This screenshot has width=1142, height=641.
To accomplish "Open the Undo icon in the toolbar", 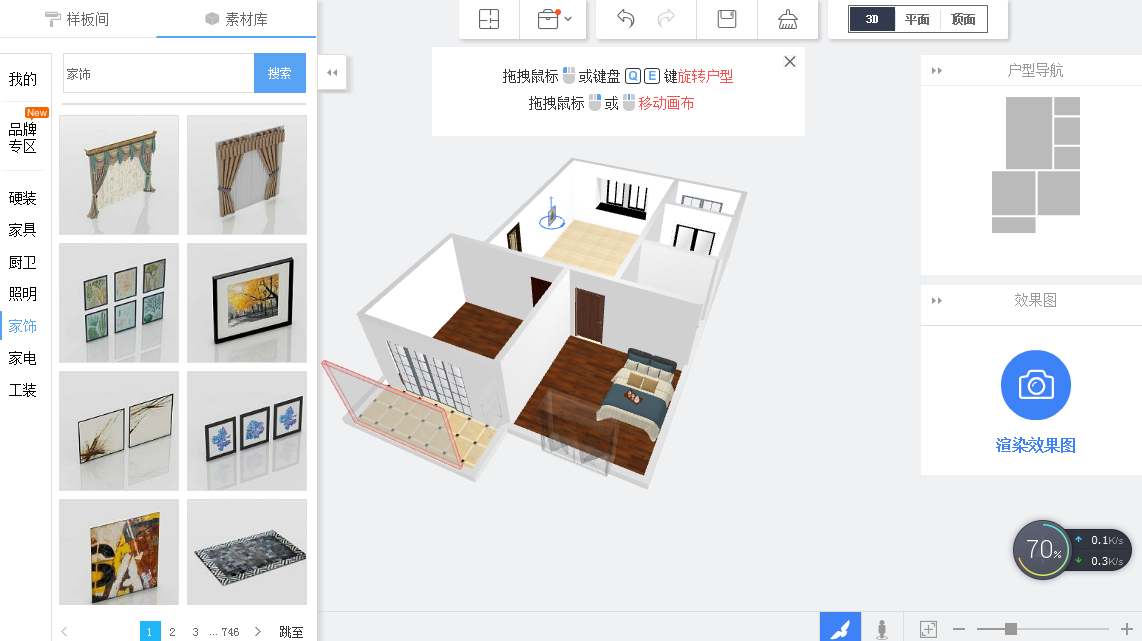I will pyautogui.click(x=626, y=18).
